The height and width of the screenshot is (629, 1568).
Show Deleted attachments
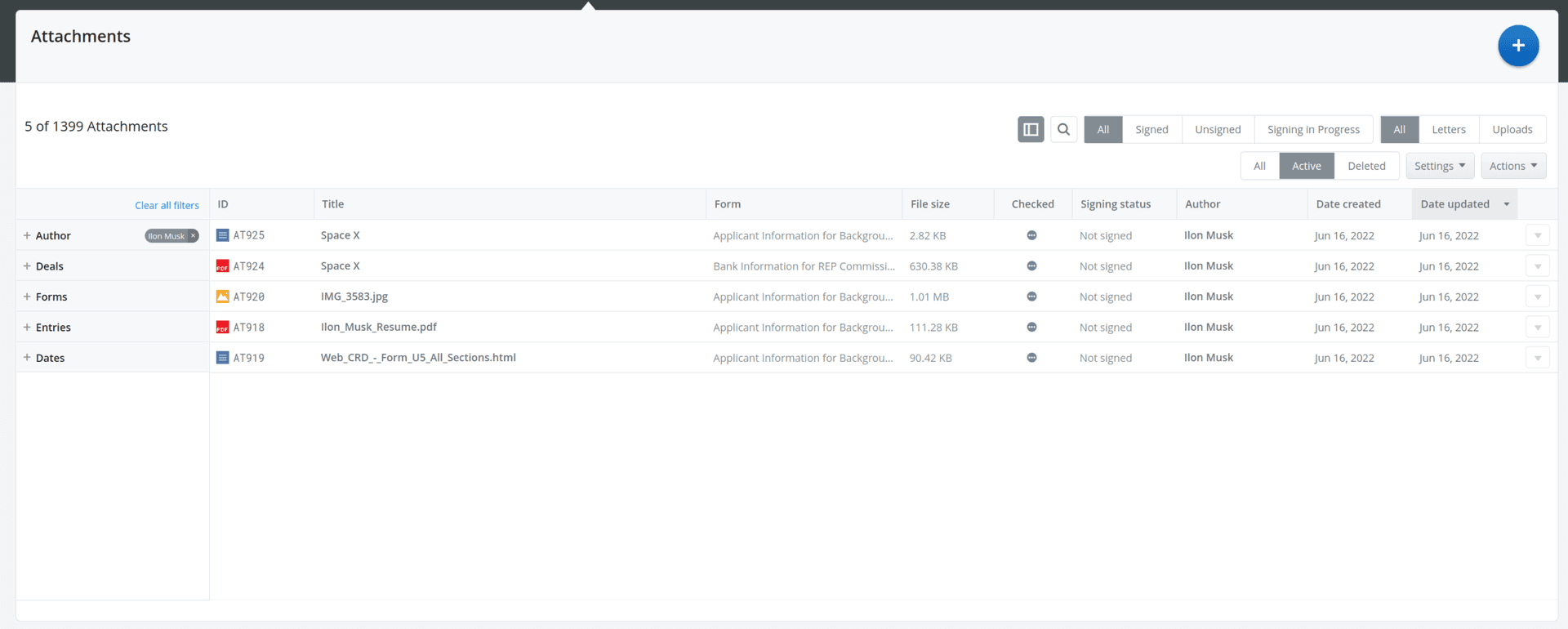(x=1365, y=166)
